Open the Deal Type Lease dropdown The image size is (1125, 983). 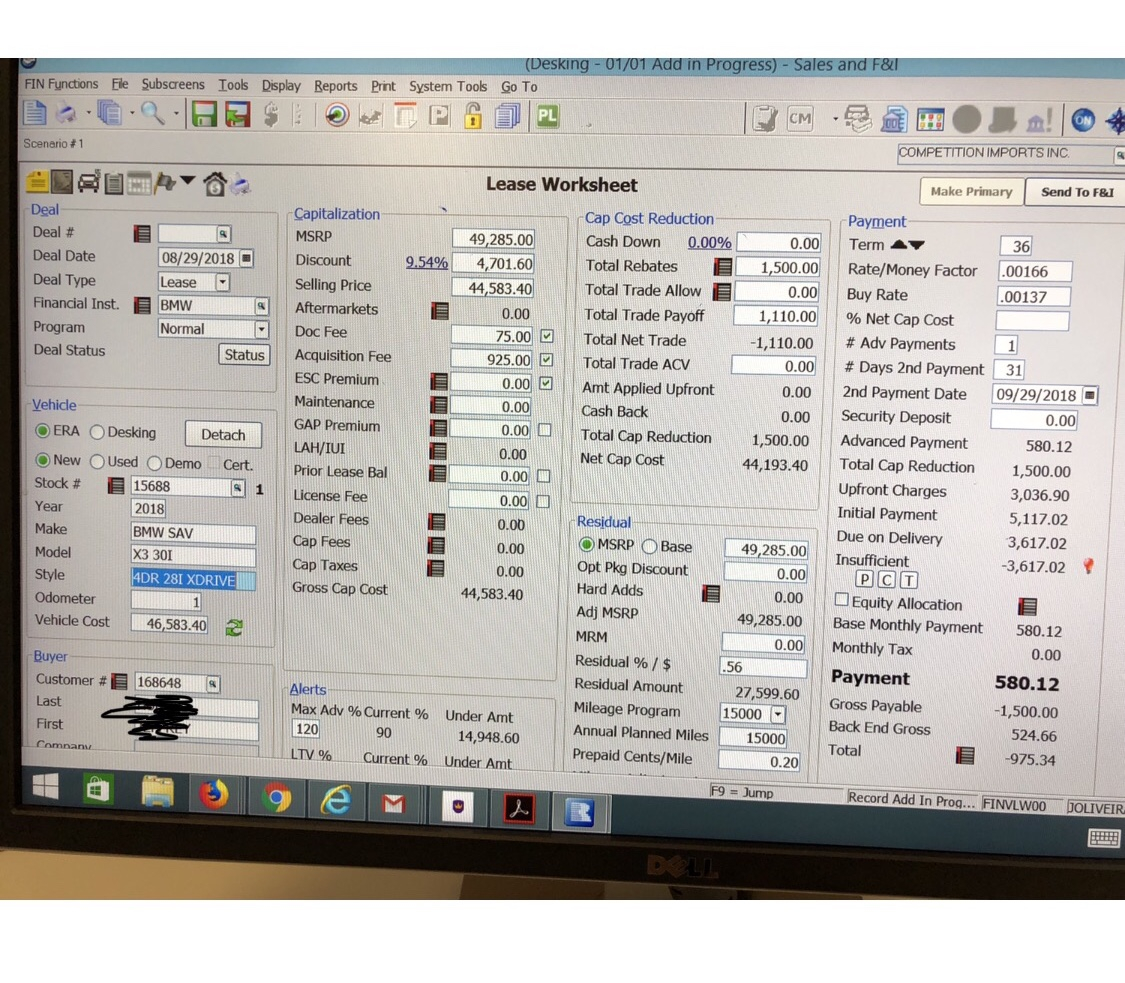click(x=222, y=282)
